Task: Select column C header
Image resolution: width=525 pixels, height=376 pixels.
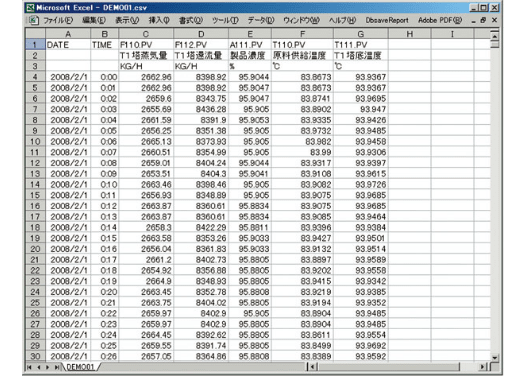Action: [146, 34]
